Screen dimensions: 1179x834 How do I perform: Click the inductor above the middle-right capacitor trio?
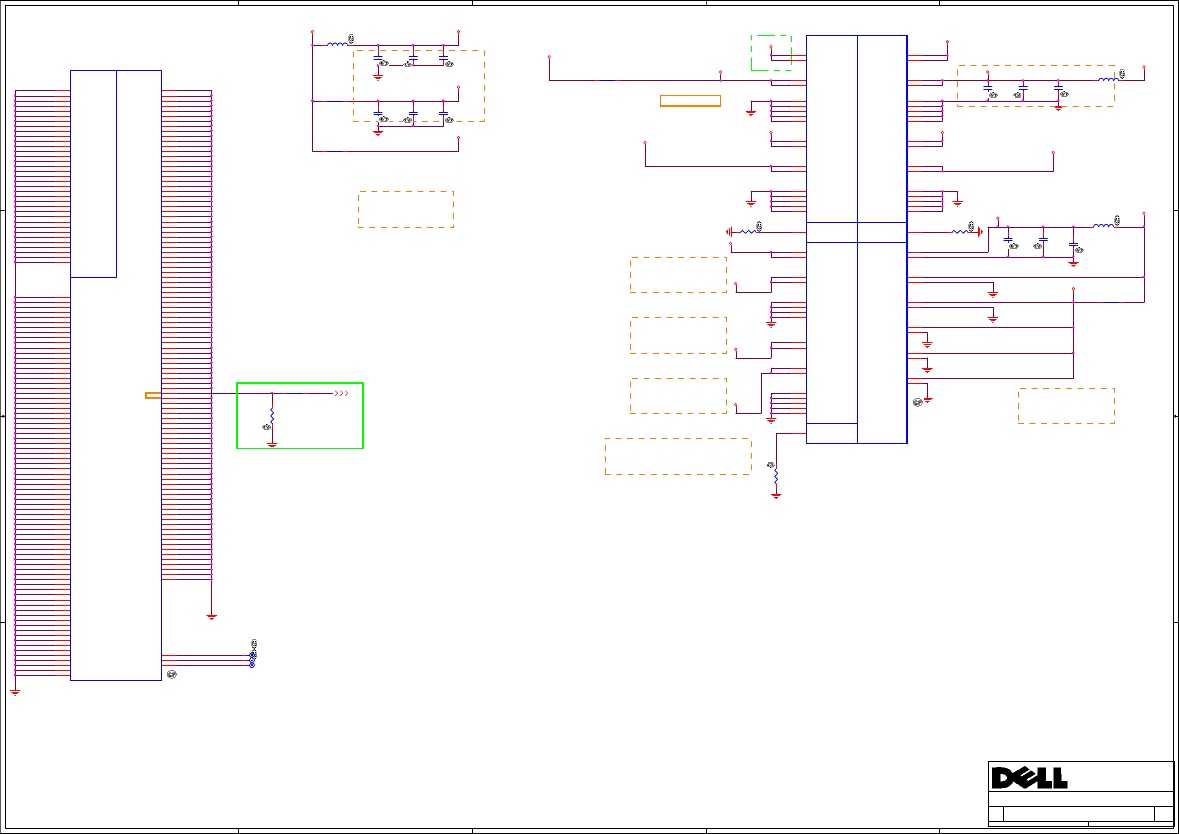pos(1103,226)
